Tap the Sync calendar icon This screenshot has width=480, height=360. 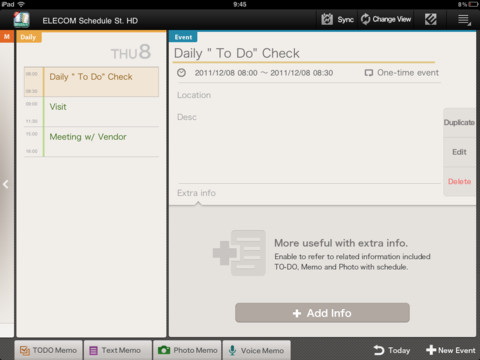pyautogui.click(x=327, y=19)
